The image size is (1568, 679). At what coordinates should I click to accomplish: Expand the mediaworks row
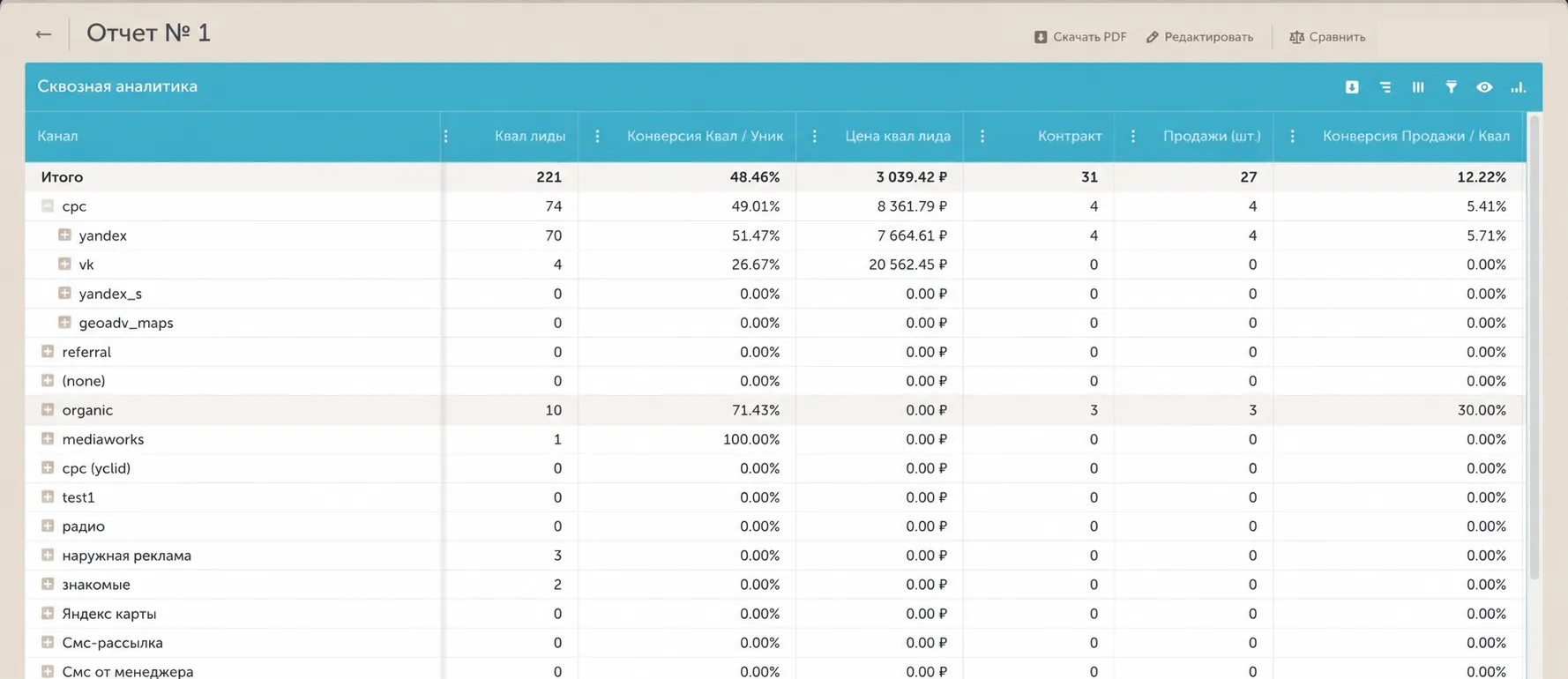(x=48, y=438)
